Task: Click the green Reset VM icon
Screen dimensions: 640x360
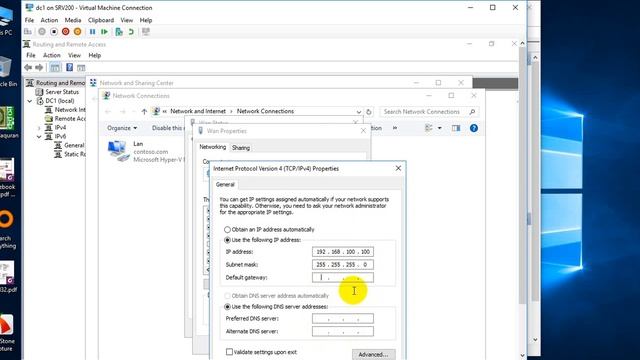Action: pos(104,31)
